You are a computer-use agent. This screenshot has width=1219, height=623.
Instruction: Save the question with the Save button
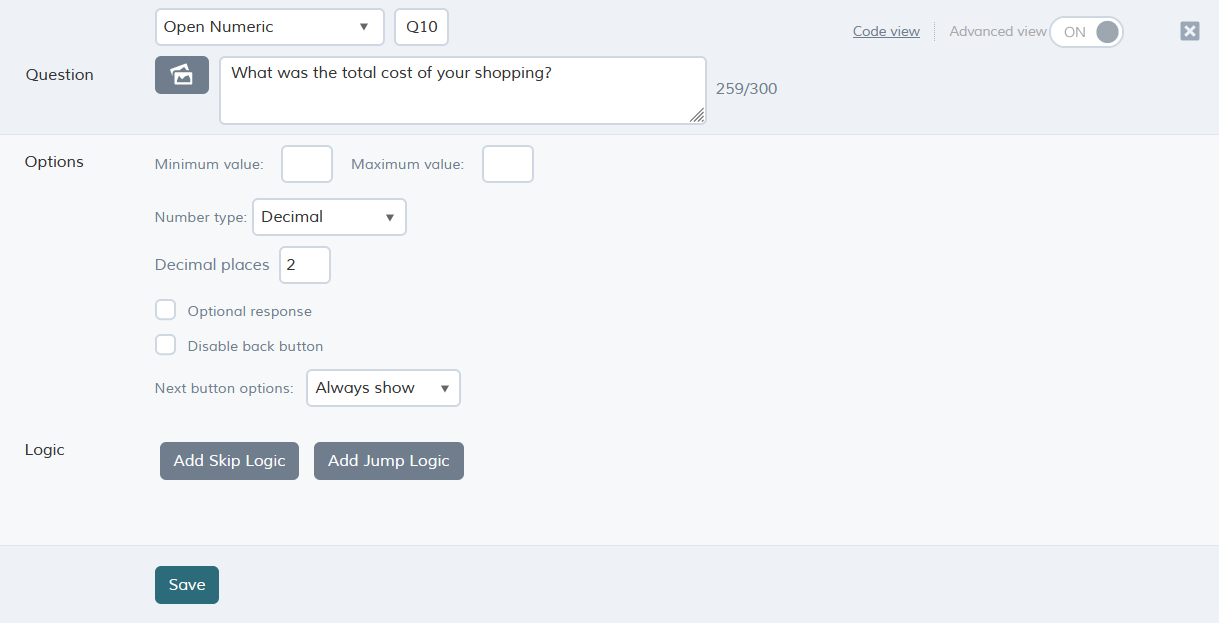[187, 585]
